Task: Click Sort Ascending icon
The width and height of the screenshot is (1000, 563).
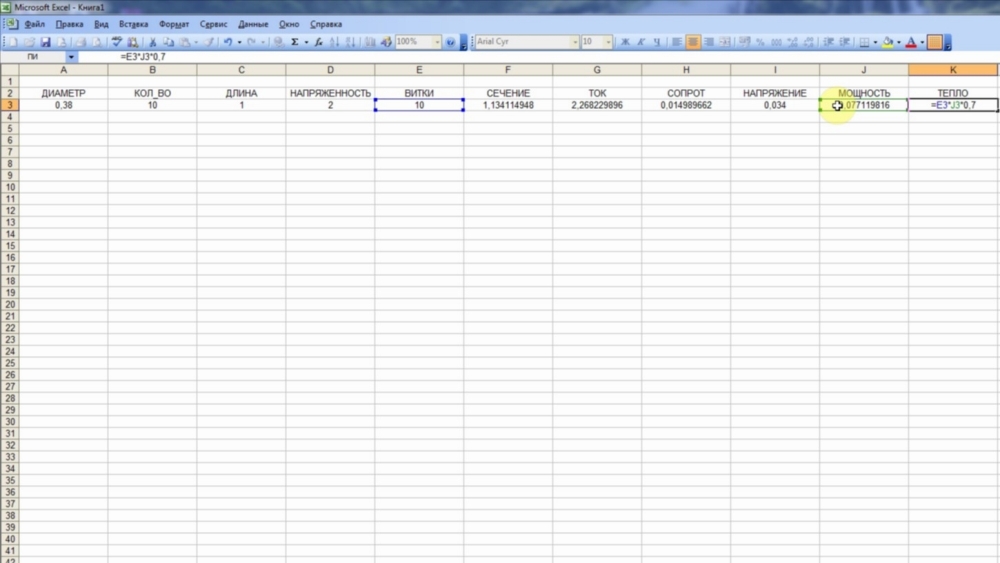Action: click(x=334, y=41)
